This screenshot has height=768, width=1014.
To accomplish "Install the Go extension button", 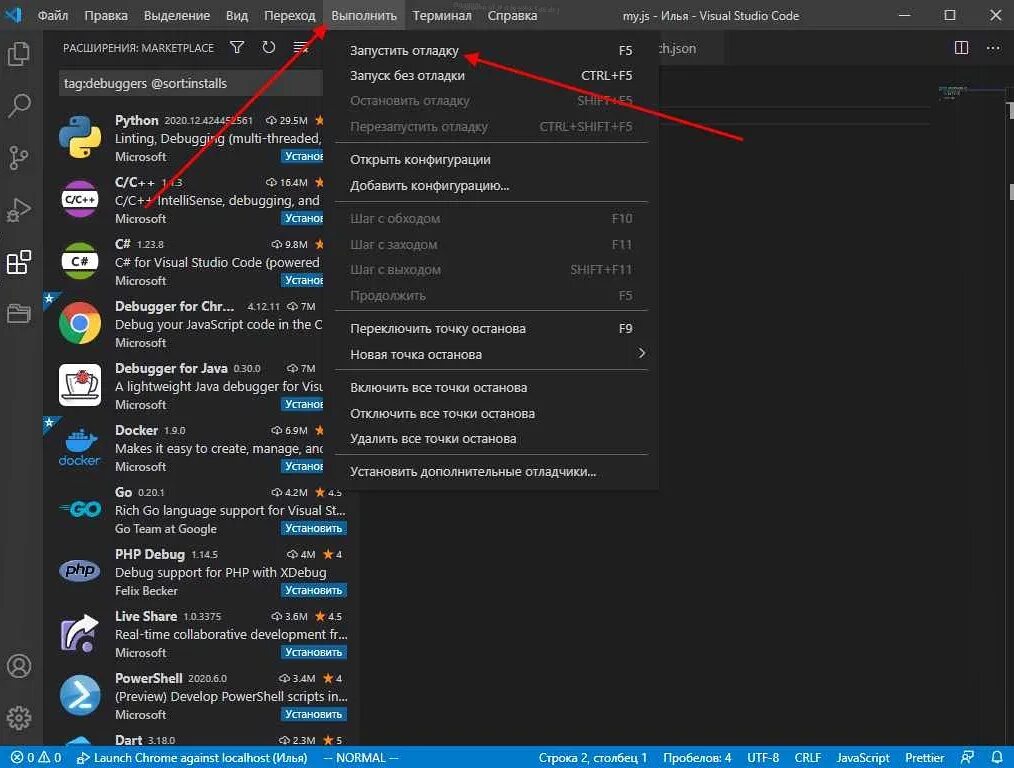I will [314, 528].
